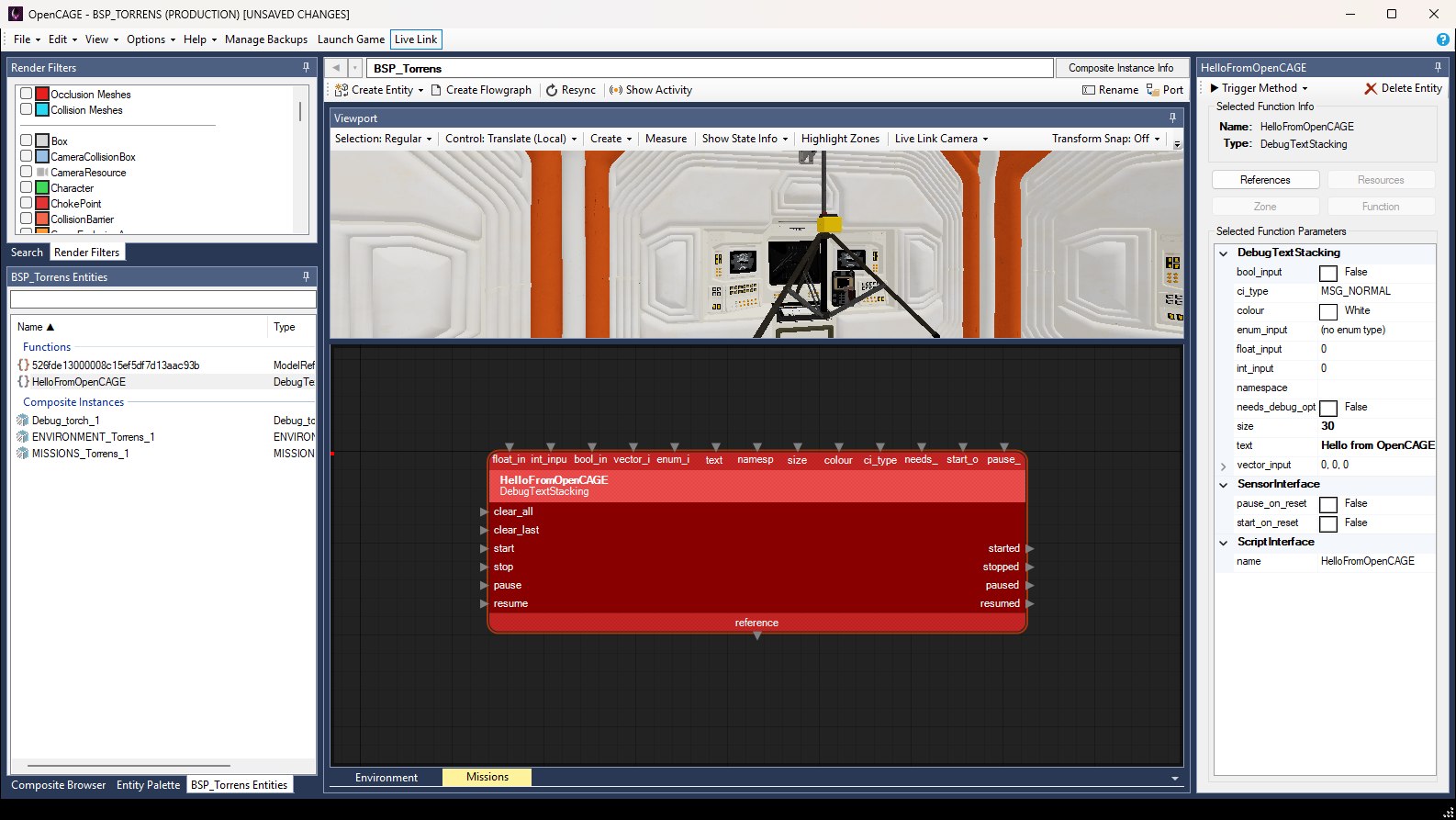Viewport: 1456px width, 820px height.
Task: Click the MISSIONS_Torrens_1 composite icon
Action: 23,453
